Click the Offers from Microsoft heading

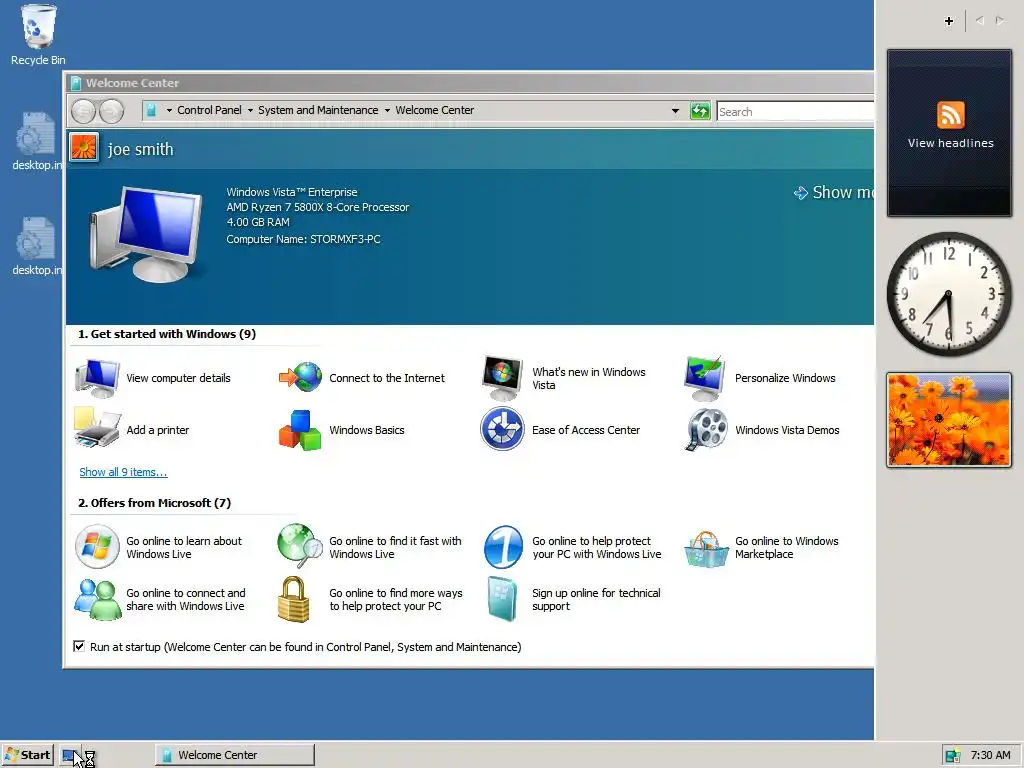click(154, 503)
